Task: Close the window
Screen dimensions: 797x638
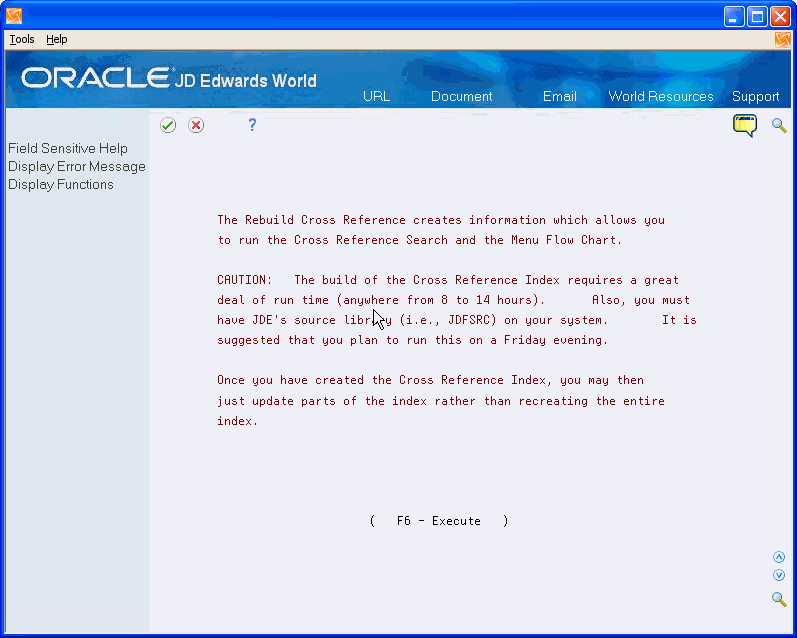Action: pos(780,17)
